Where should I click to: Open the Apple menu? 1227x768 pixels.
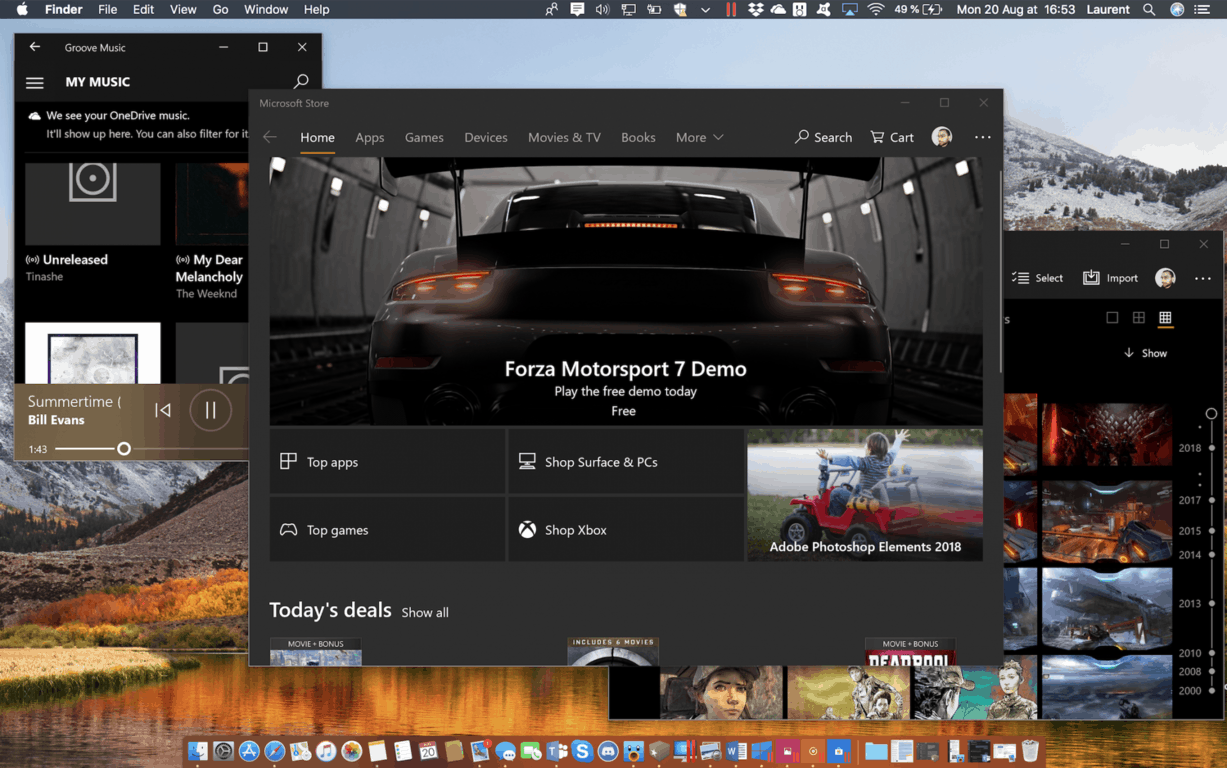click(21, 9)
